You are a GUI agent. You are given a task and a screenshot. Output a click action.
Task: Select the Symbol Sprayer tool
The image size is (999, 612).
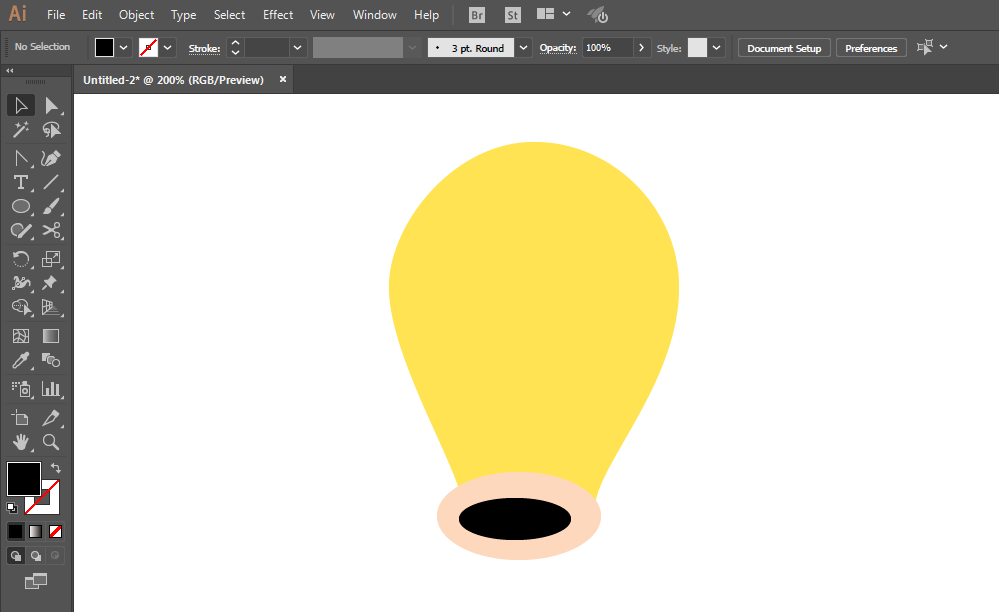[x=20, y=388]
